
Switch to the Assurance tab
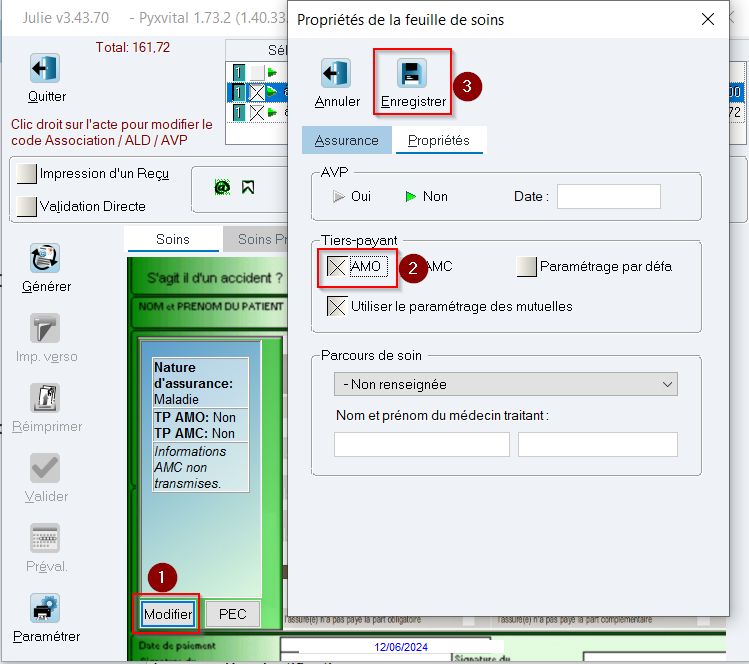(346, 140)
